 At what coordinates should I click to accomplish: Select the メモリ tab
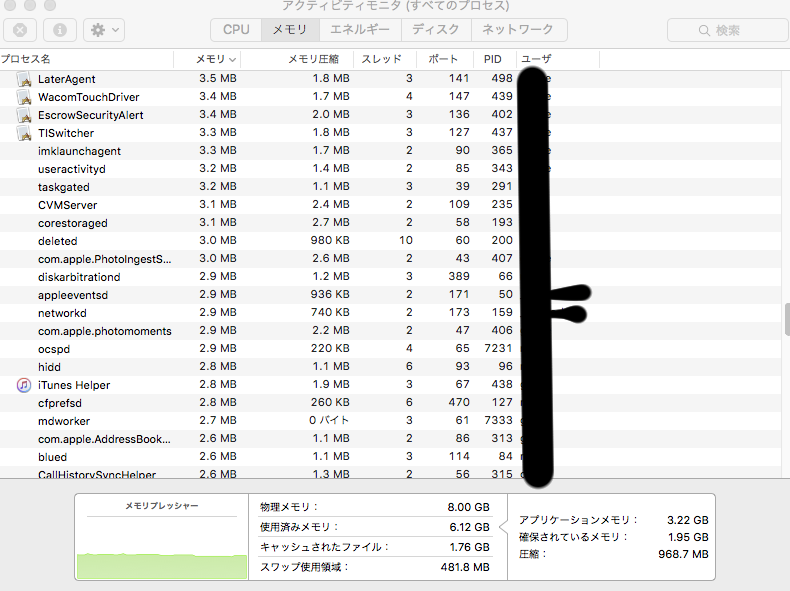tap(290, 30)
